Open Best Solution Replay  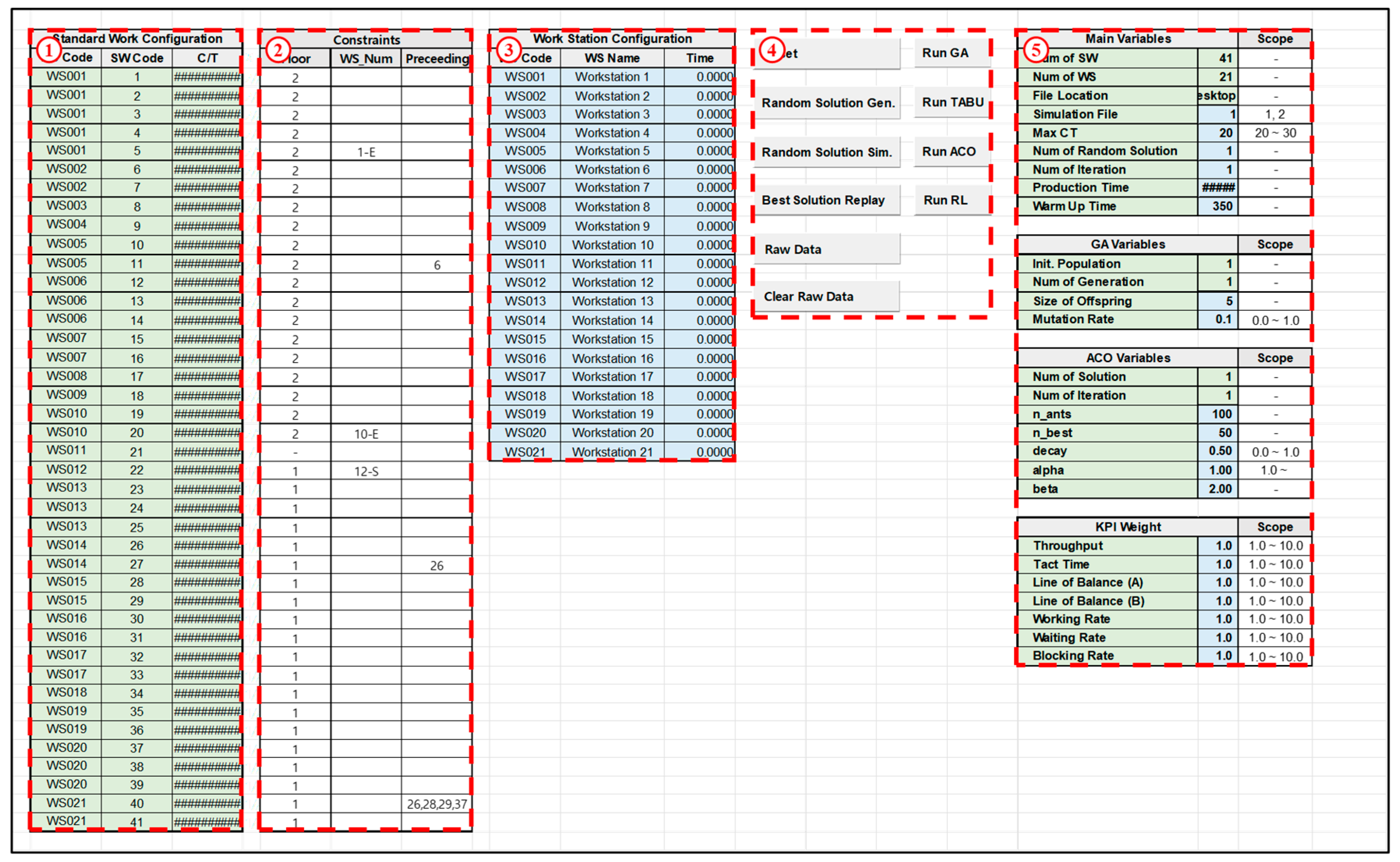827,200
